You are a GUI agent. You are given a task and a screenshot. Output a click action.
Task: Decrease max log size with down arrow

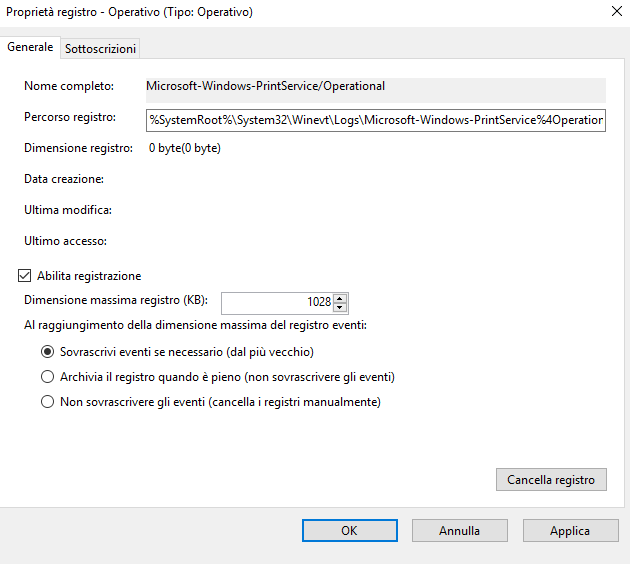click(x=340, y=307)
